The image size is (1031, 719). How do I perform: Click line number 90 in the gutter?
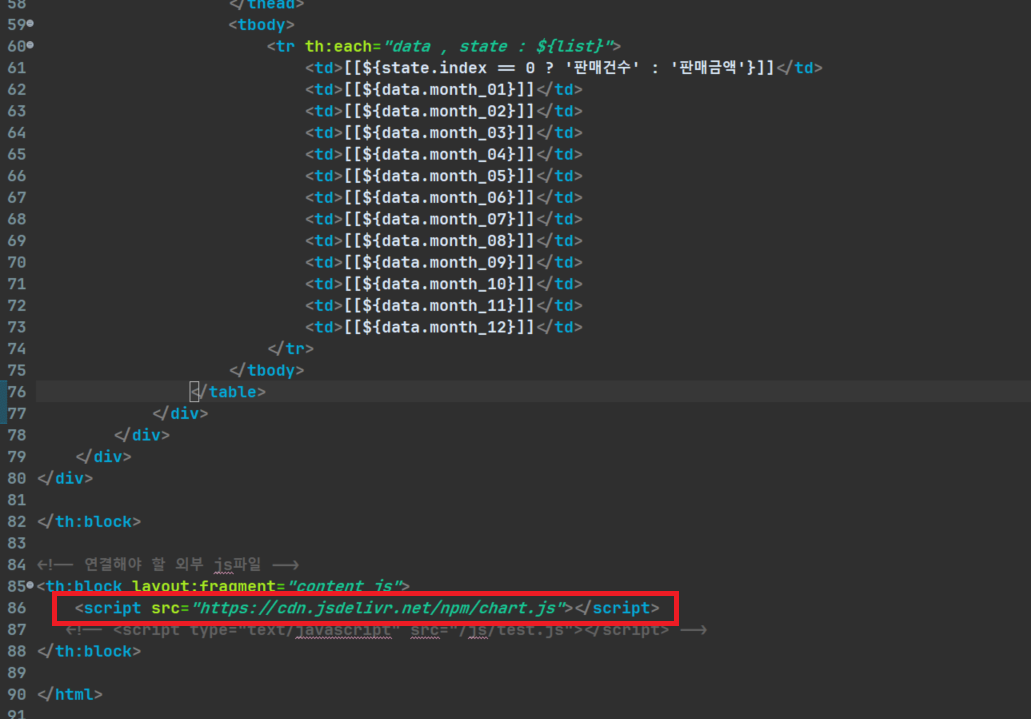pos(16,694)
